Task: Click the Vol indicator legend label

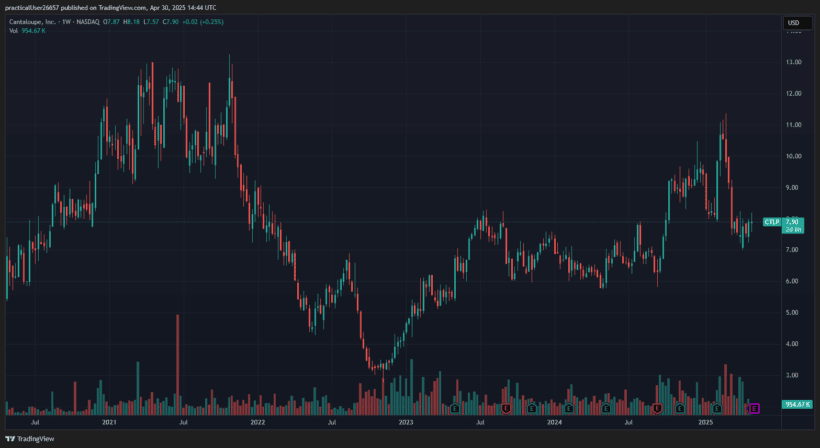Action: (x=13, y=31)
